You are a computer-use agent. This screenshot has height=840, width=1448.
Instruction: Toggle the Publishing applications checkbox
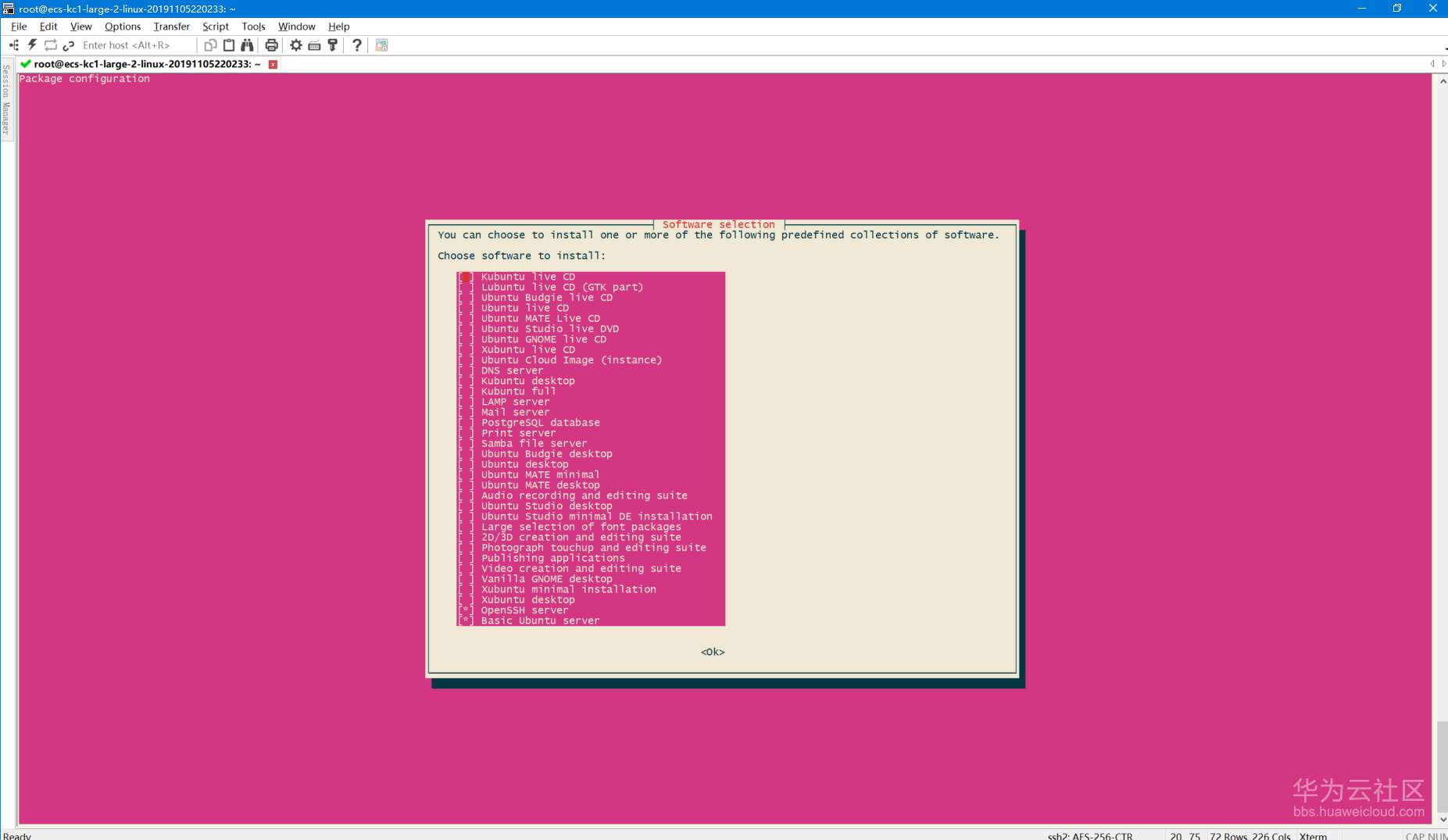(466, 558)
